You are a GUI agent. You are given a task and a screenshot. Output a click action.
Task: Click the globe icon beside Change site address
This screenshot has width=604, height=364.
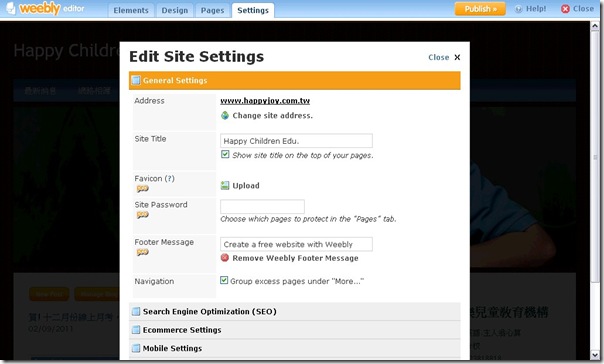click(x=225, y=115)
